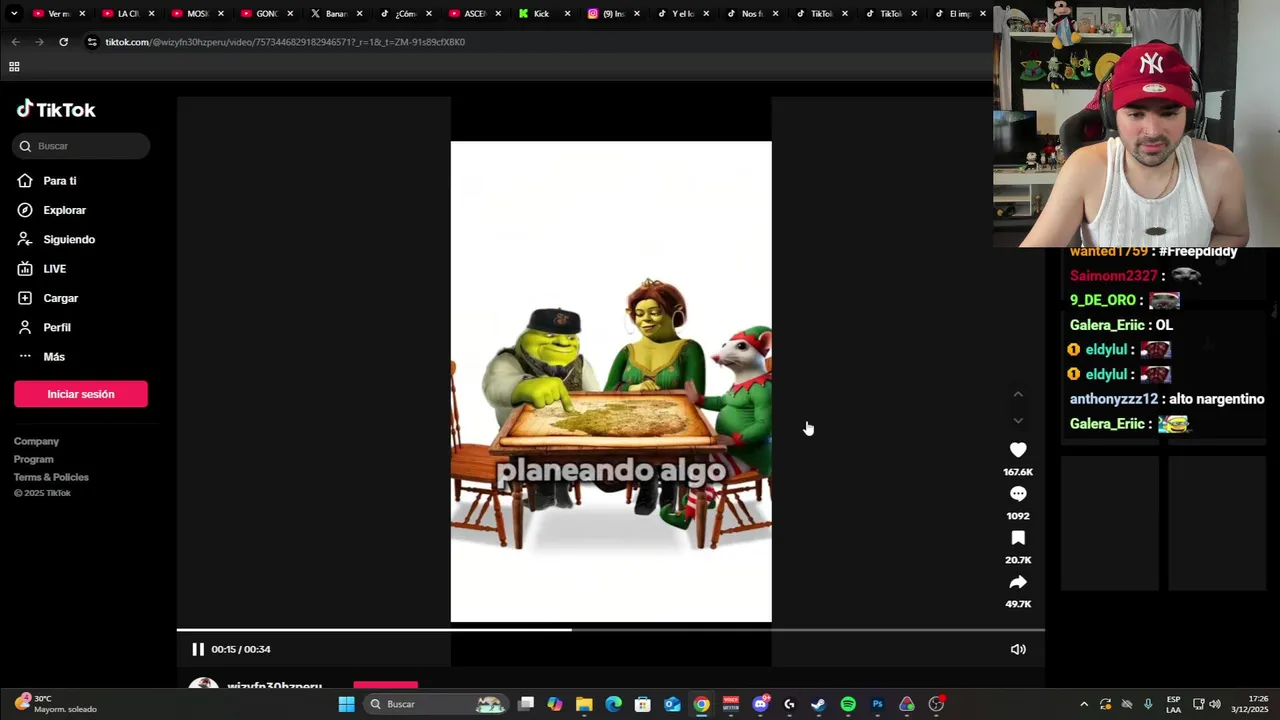
Task: Seek on the video progress bar
Action: click(x=611, y=630)
